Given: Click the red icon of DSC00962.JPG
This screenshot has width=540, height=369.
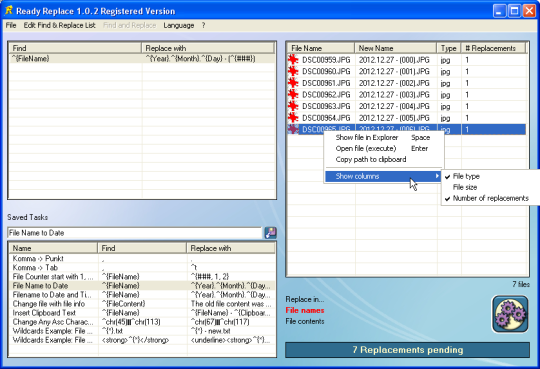Looking at the screenshot, I should click(293, 94).
